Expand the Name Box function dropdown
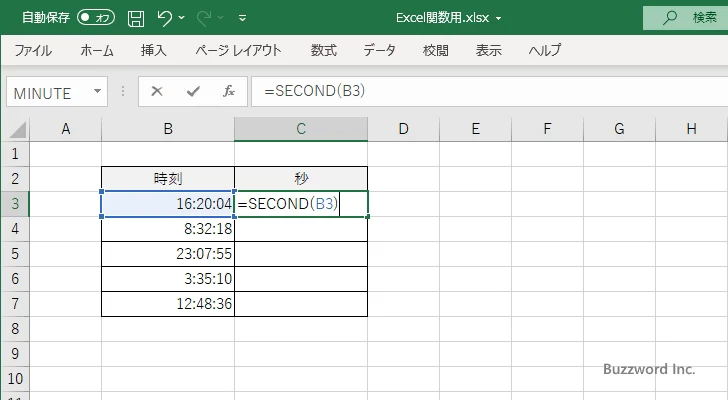The height and width of the screenshot is (400, 728). [98, 91]
